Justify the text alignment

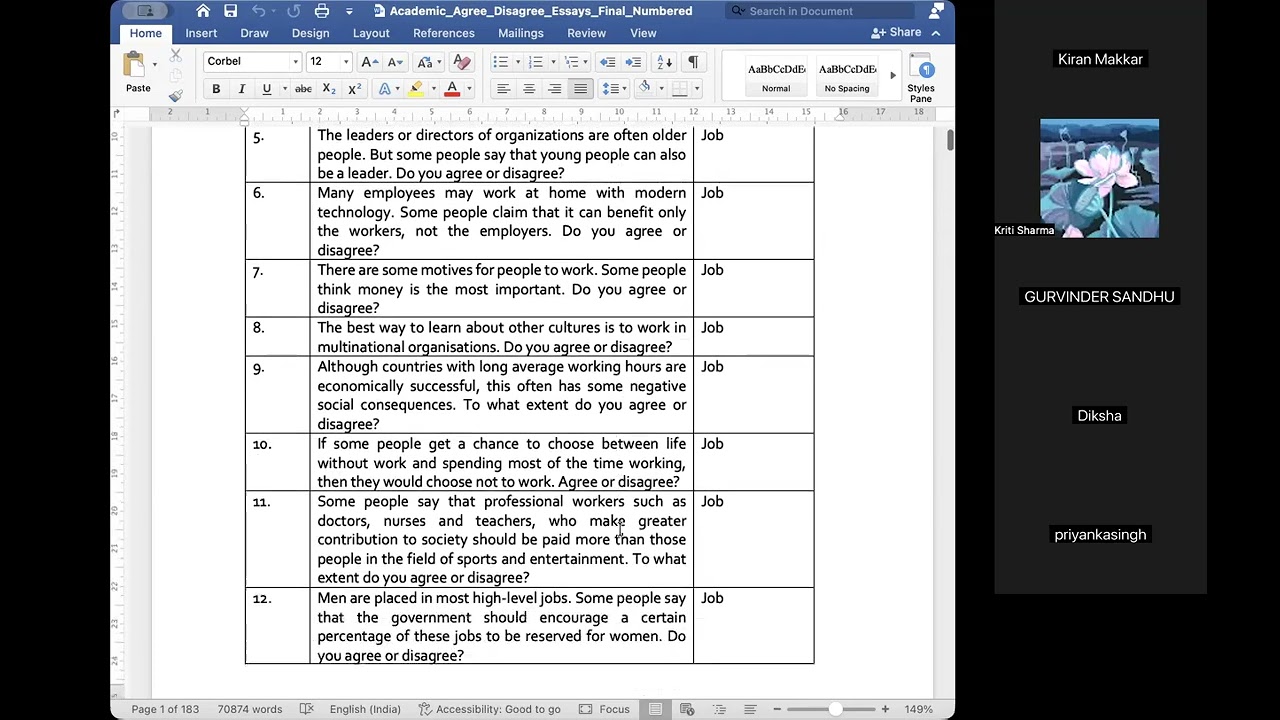(x=580, y=89)
